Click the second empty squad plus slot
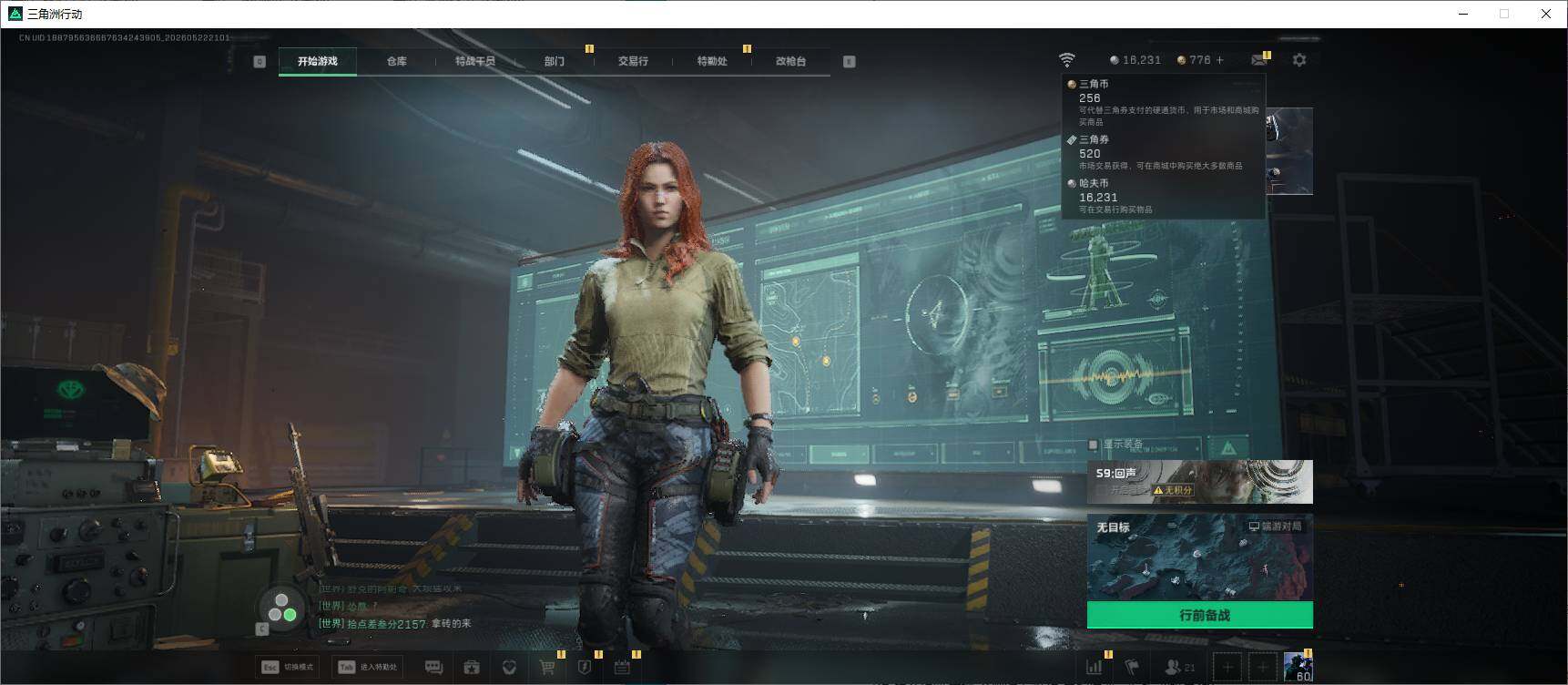The width and height of the screenshot is (1568, 685). coord(1262,668)
